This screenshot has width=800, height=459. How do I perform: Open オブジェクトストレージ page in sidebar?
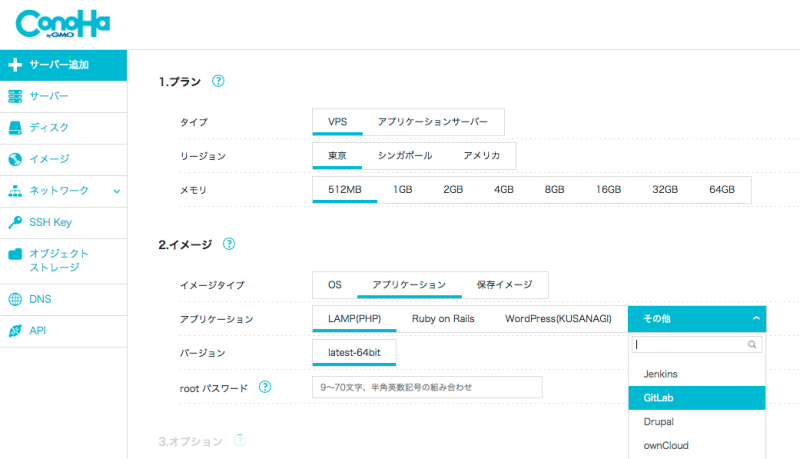click(63, 261)
